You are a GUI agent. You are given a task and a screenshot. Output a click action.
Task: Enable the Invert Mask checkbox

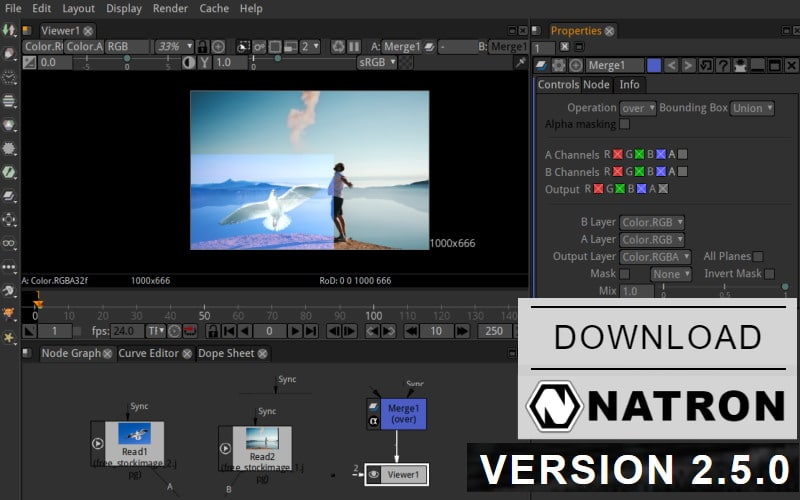(769, 274)
